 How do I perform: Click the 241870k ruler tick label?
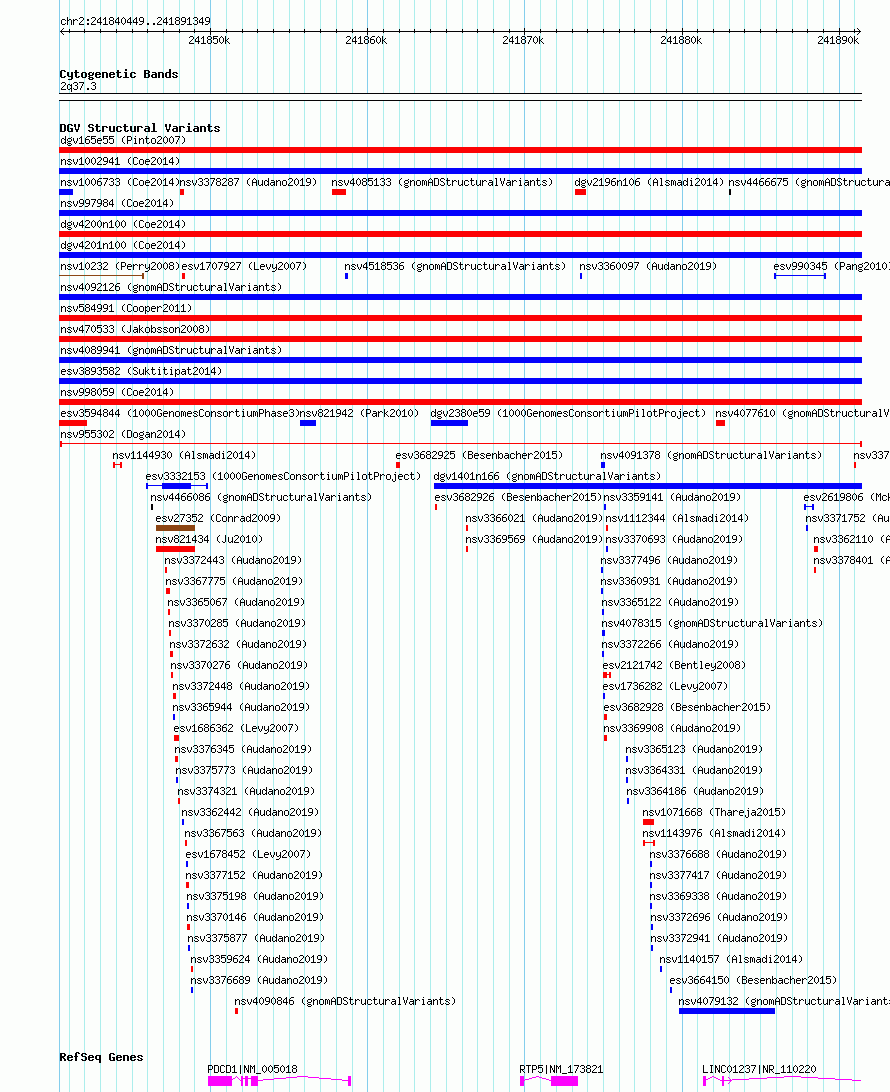point(523,40)
